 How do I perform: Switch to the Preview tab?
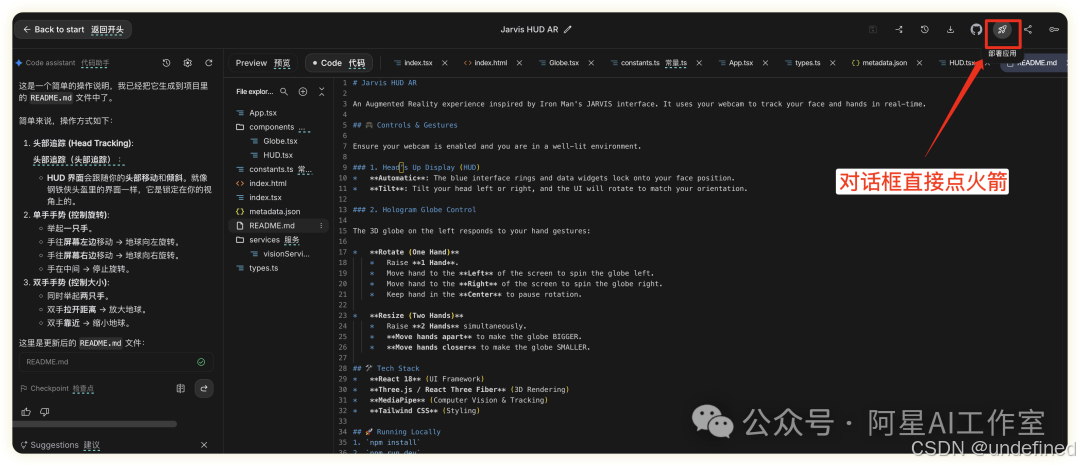(262, 63)
